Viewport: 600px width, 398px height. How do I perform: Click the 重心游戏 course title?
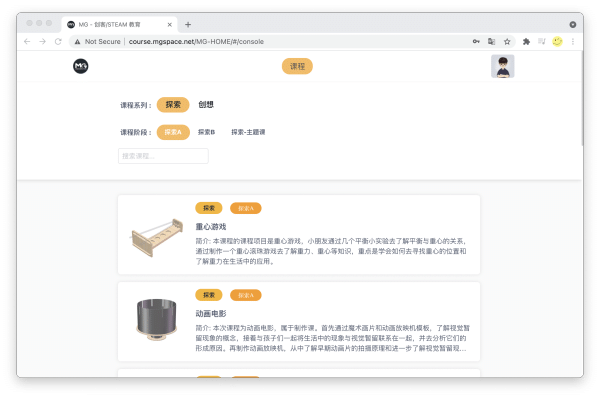tap(211, 227)
